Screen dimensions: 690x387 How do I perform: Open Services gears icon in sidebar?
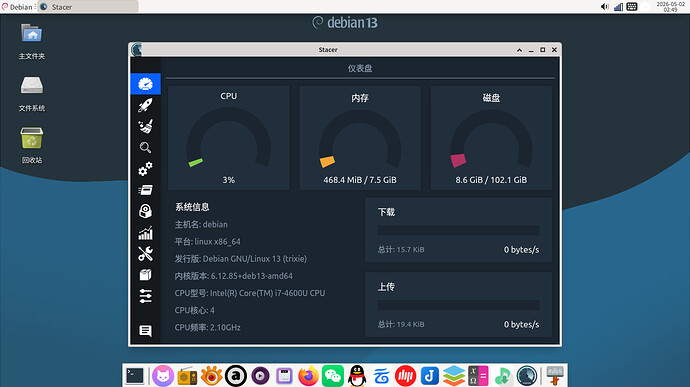pos(146,169)
